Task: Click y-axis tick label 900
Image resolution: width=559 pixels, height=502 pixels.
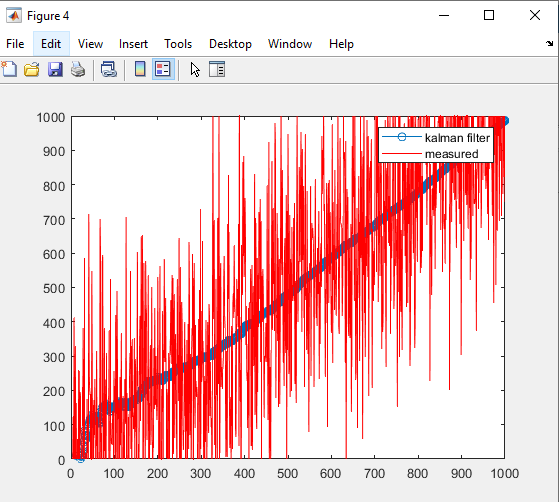Action: (x=54, y=152)
